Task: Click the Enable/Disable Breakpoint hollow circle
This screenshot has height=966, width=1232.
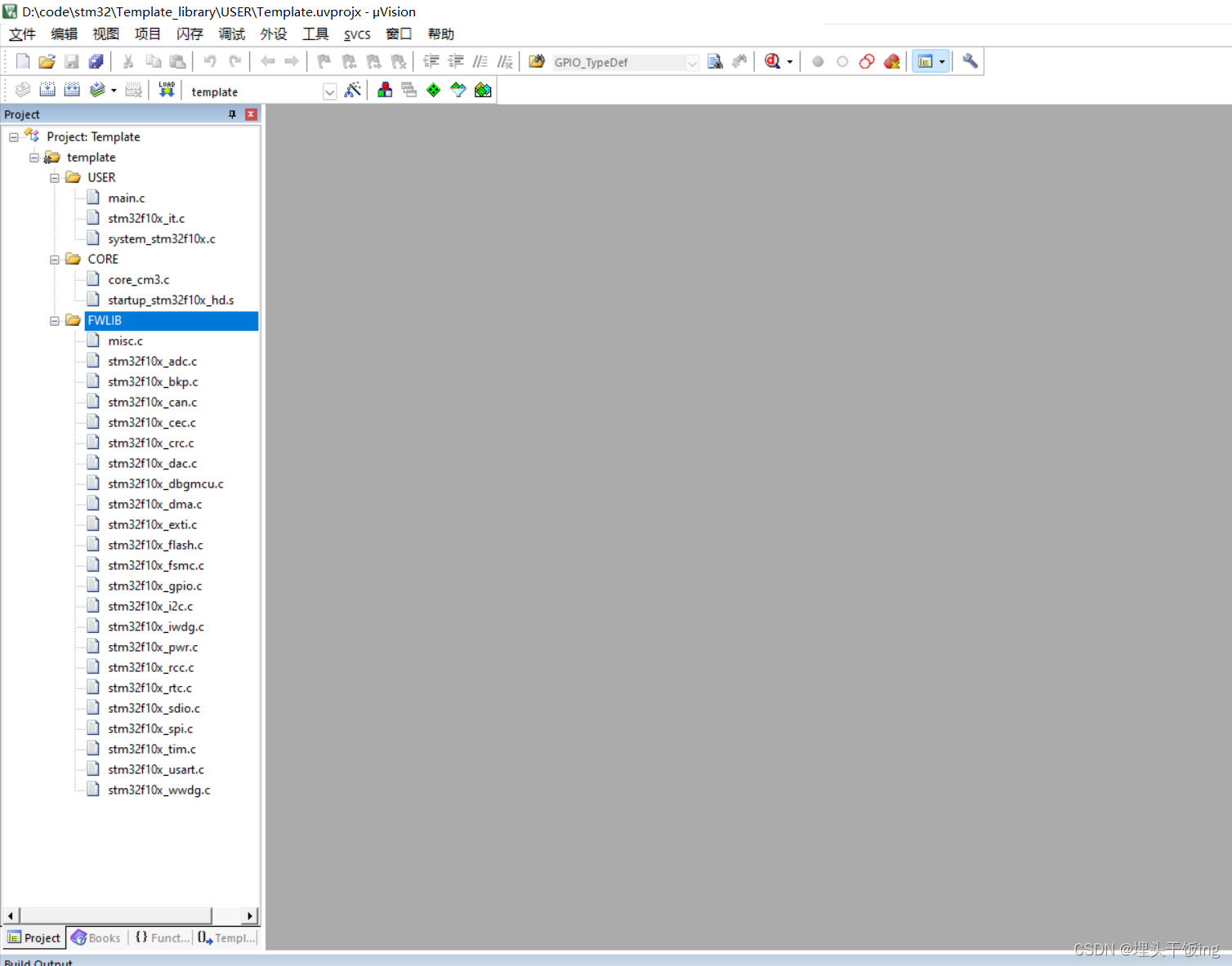Action: (842, 61)
